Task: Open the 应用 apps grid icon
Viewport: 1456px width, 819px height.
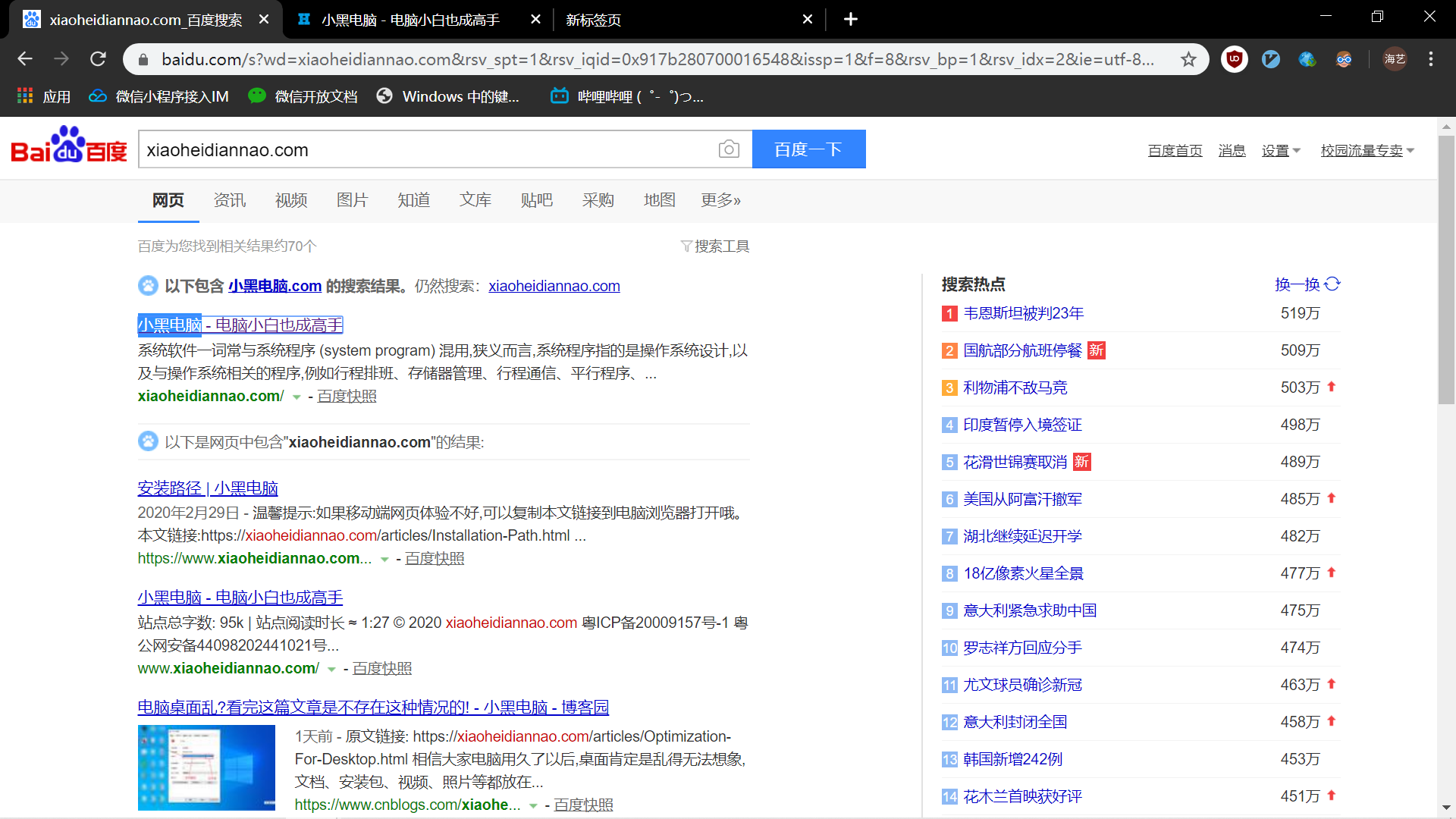Action: coord(25,96)
